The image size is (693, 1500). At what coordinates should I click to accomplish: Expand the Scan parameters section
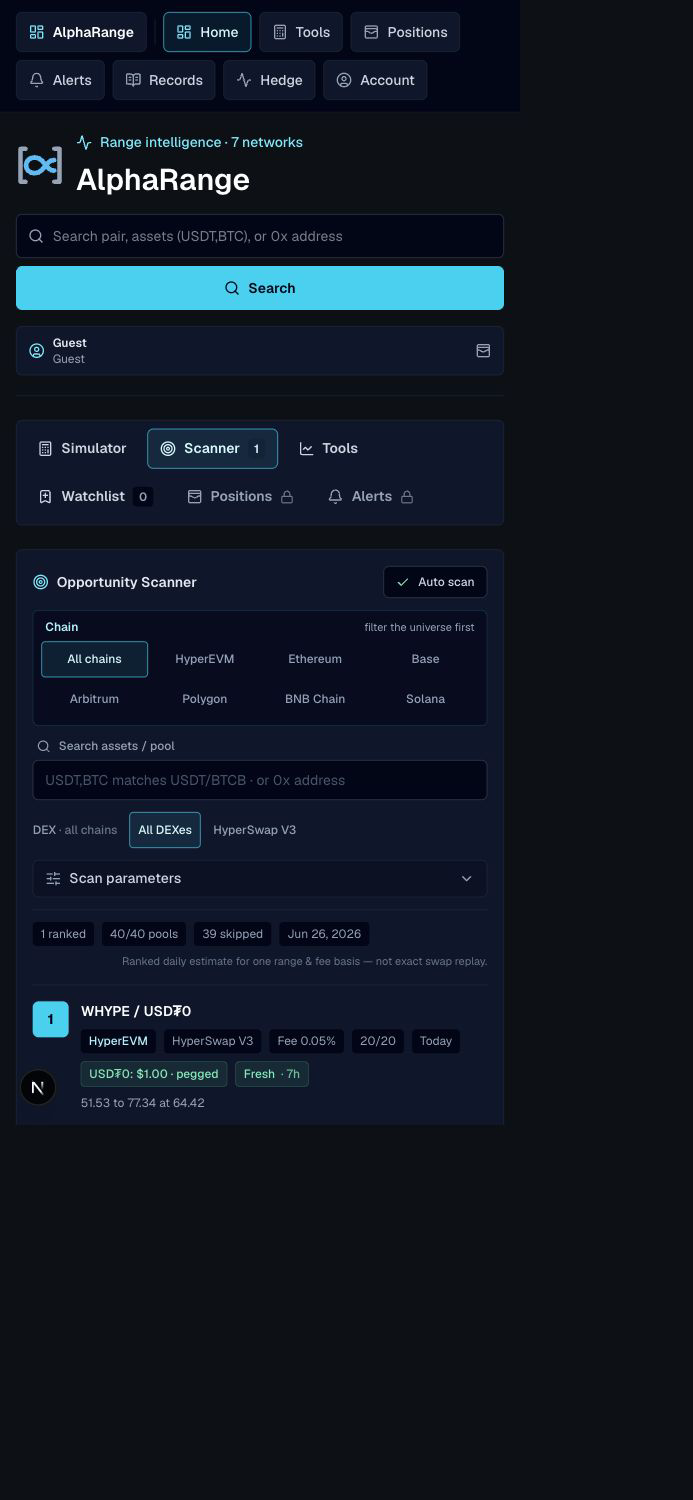[x=260, y=878]
